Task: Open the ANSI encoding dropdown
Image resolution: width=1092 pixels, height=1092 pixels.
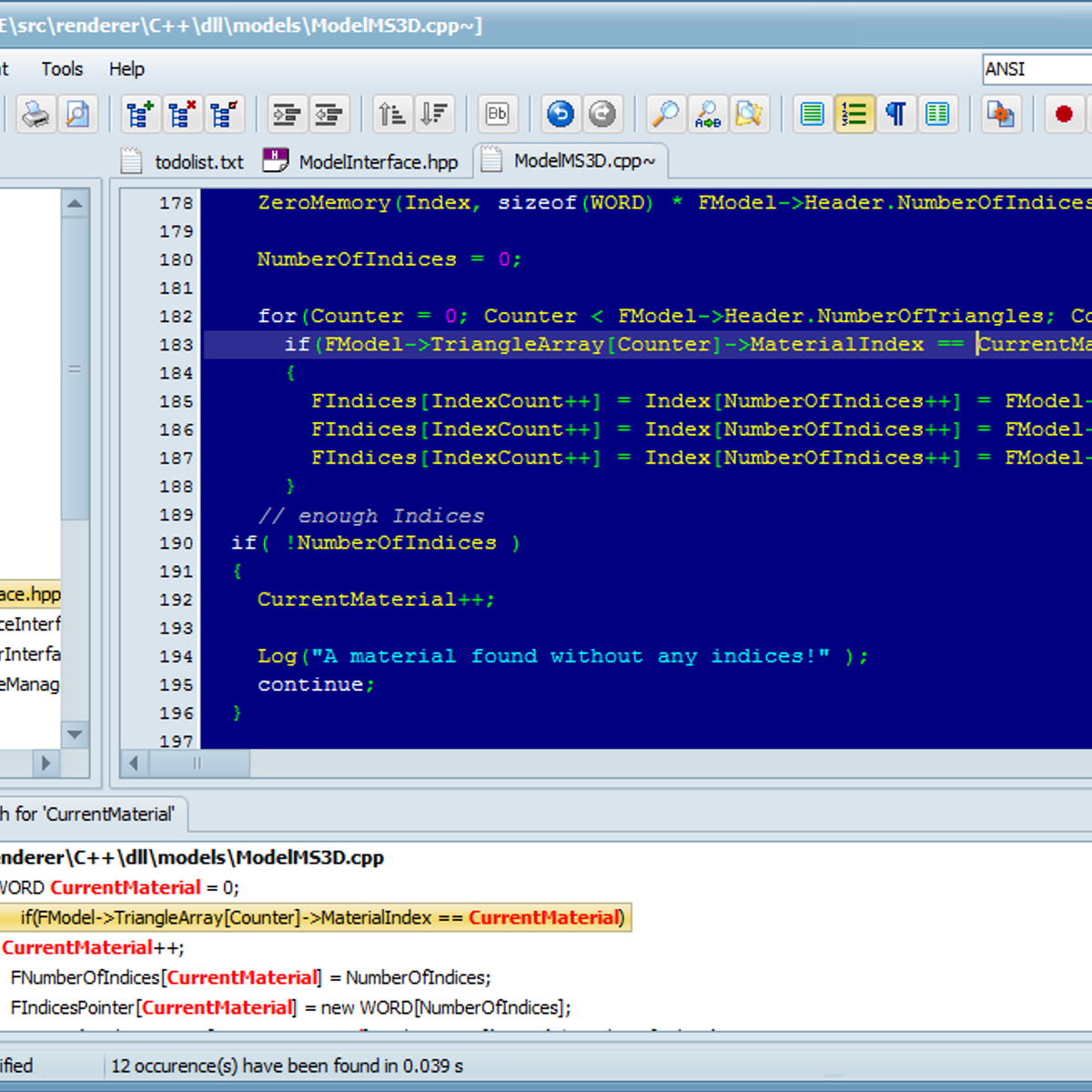Action: tap(1037, 69)
